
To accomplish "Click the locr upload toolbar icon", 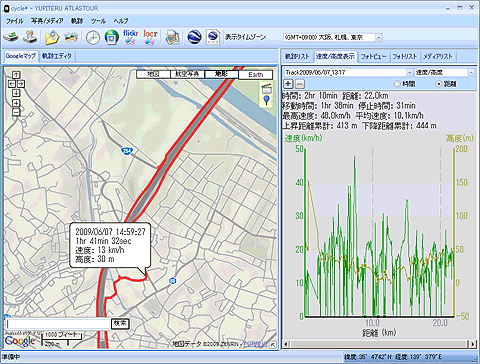I will tap(150, 37).
